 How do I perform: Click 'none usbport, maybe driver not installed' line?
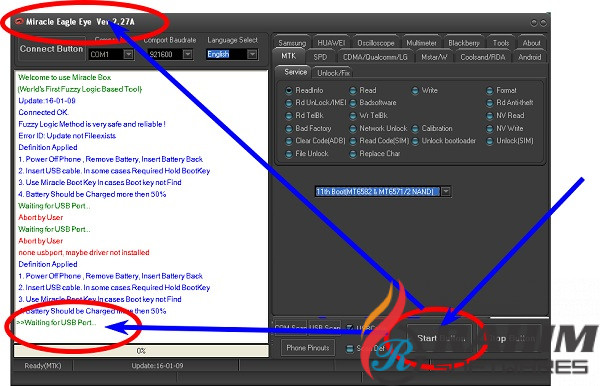[x=84, y=252]
